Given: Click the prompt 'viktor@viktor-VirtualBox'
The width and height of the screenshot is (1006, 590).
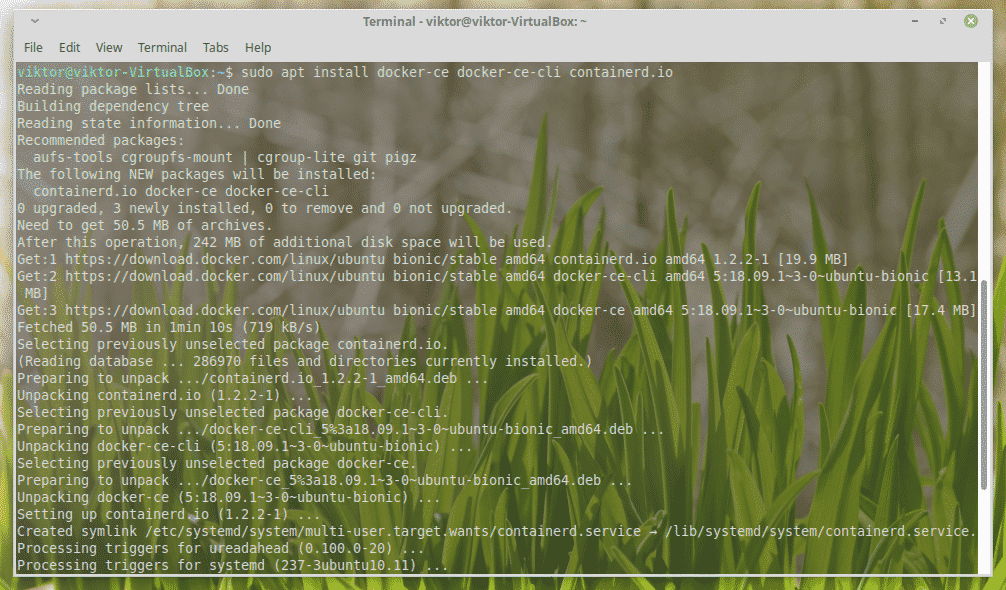Looking at the screenshot, I should click(x=113, y=72).
